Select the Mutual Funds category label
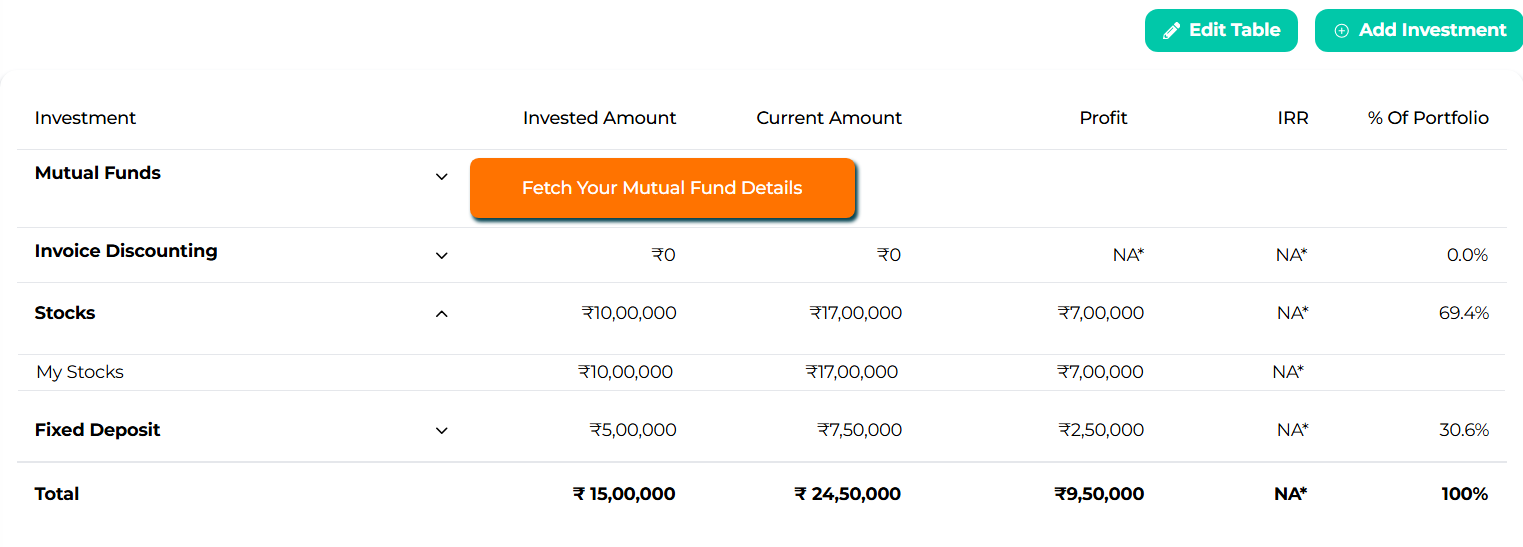This screenshot has height=547, width=1523. (98, 173)
